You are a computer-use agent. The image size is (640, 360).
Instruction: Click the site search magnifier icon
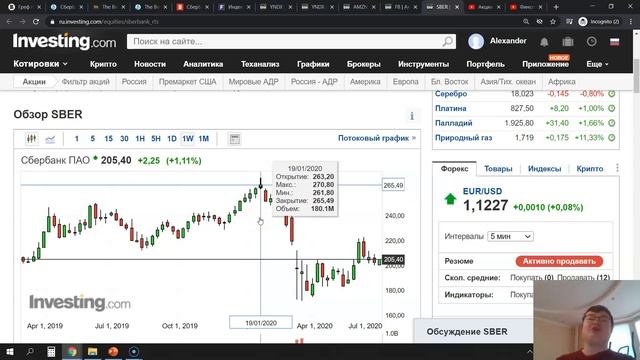(448, 41)
